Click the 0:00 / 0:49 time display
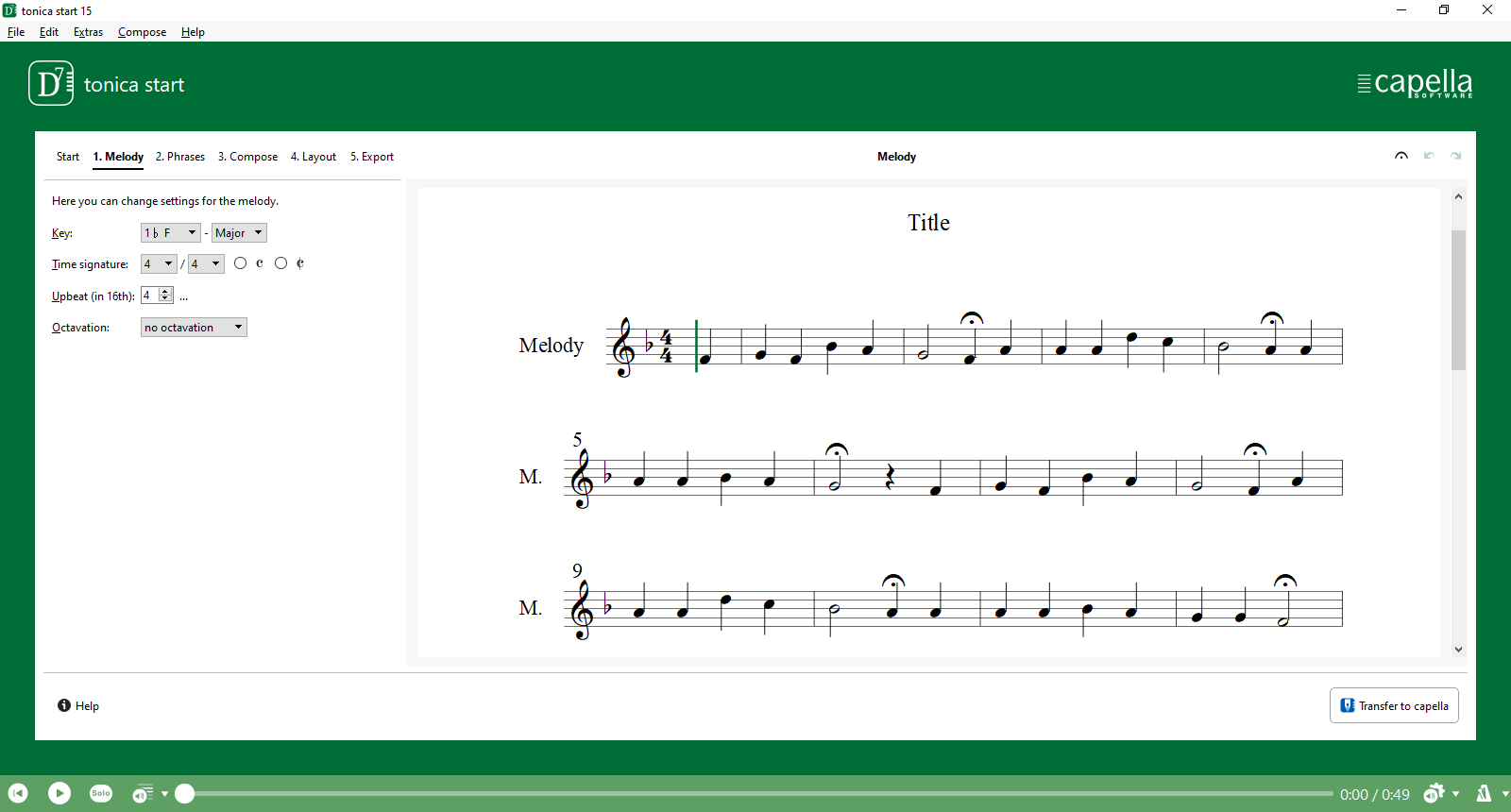 click(1374, 795)
